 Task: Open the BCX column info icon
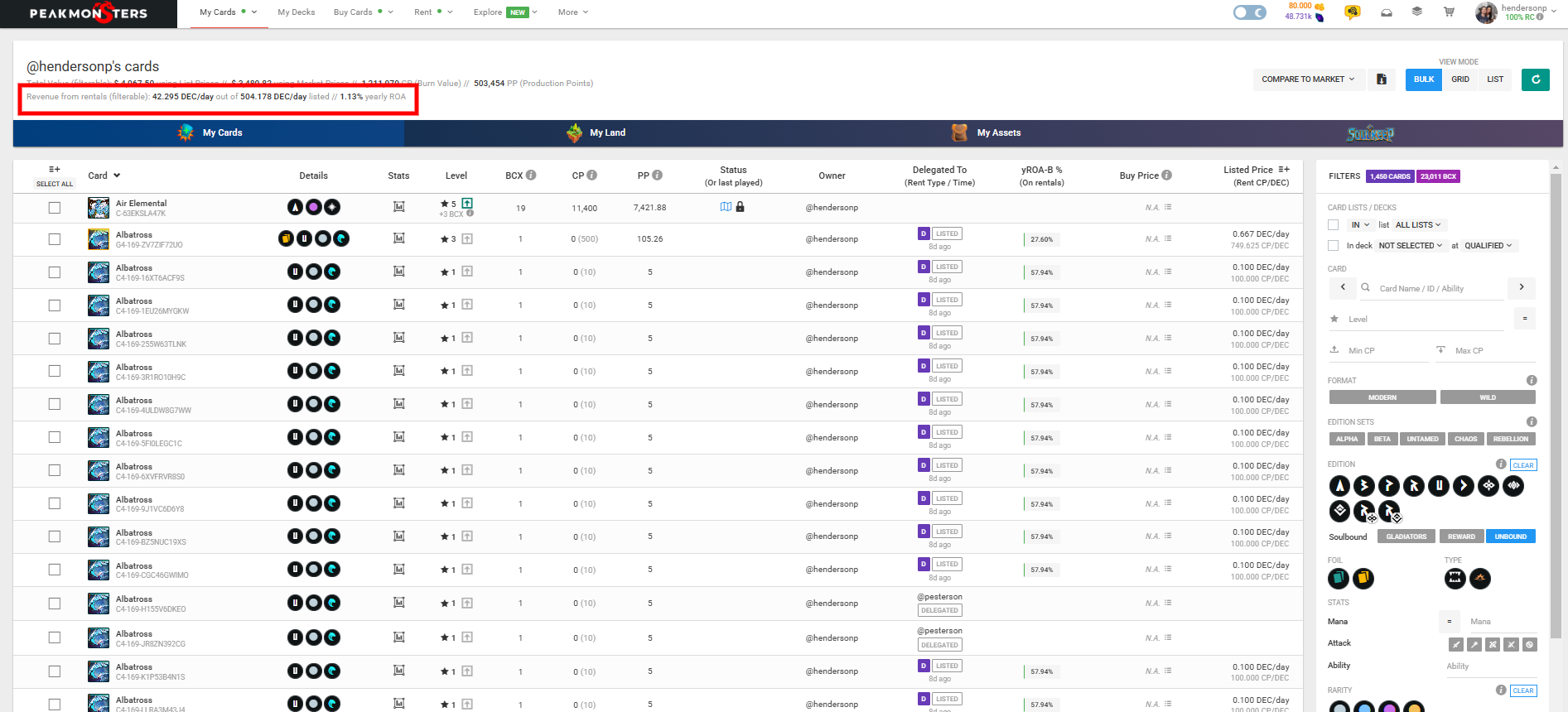(x=531, y=175)
